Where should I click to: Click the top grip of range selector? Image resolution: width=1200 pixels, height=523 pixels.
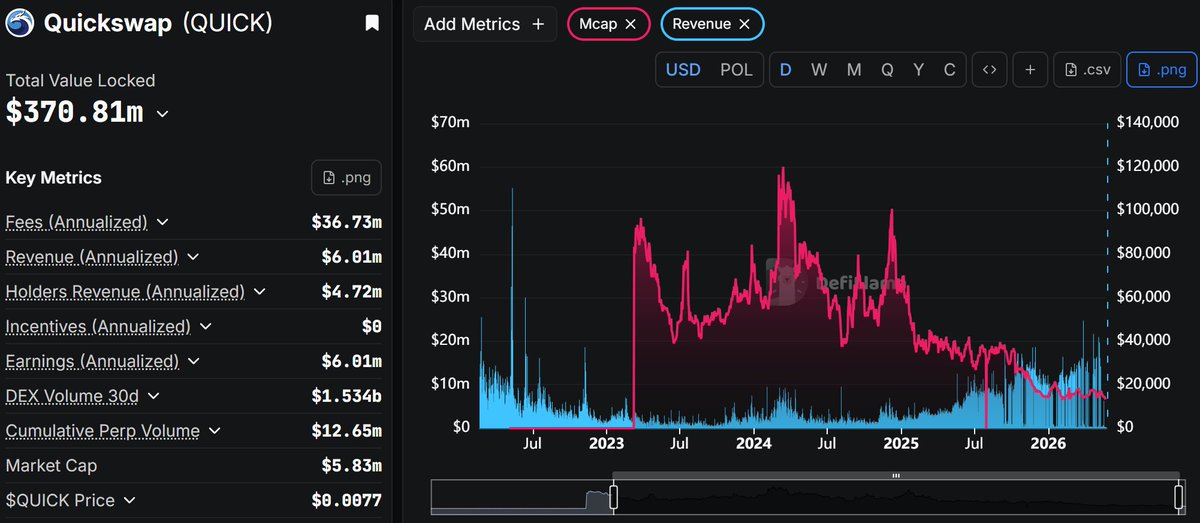point(897,476)
